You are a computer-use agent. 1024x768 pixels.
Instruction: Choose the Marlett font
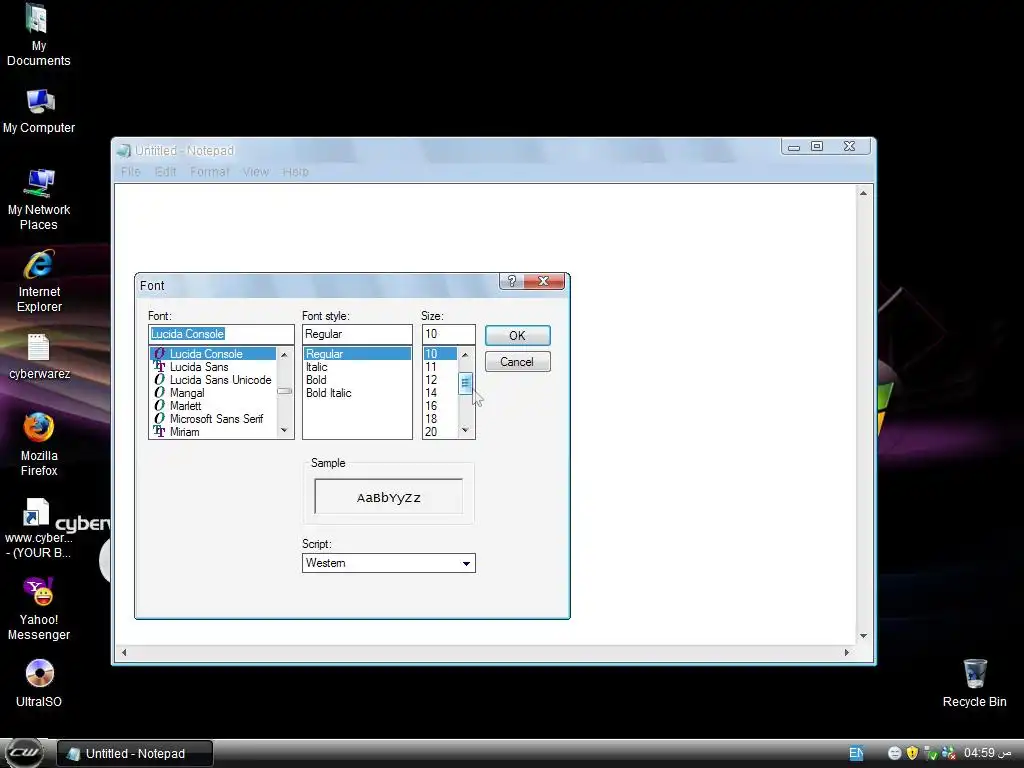click(213, 406)
